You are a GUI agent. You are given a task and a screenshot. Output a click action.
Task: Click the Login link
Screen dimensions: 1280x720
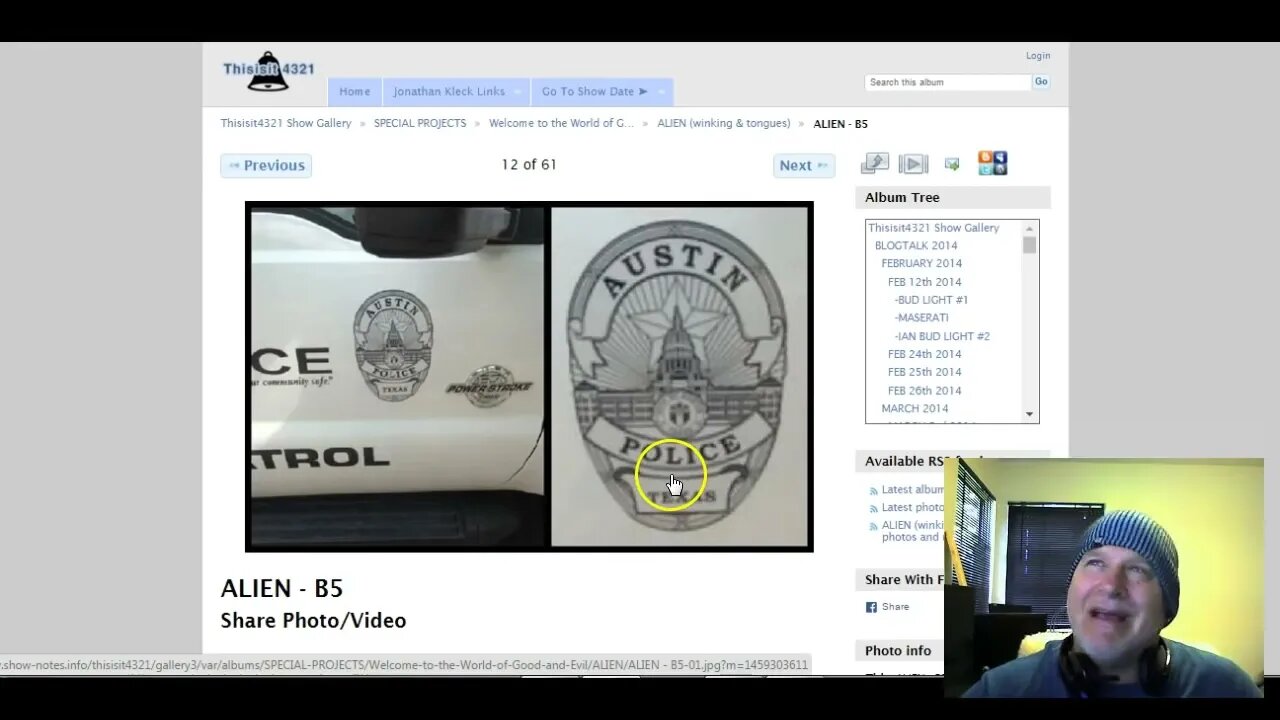[1038, 56]
